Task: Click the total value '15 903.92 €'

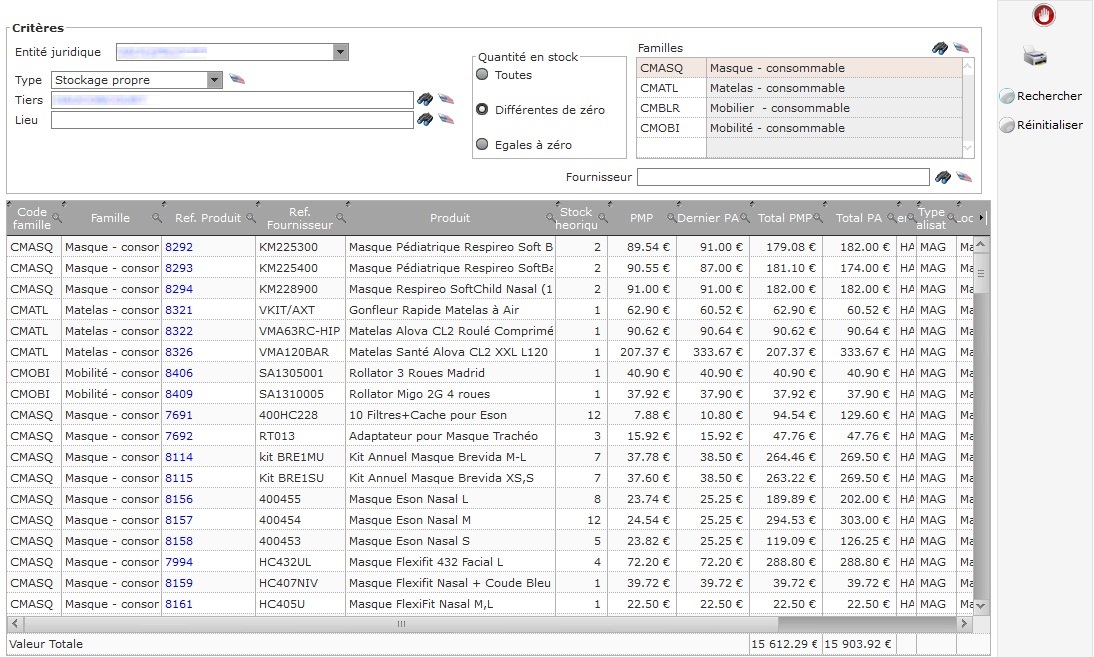Action: pyautogui.click(x=857, y=644)
